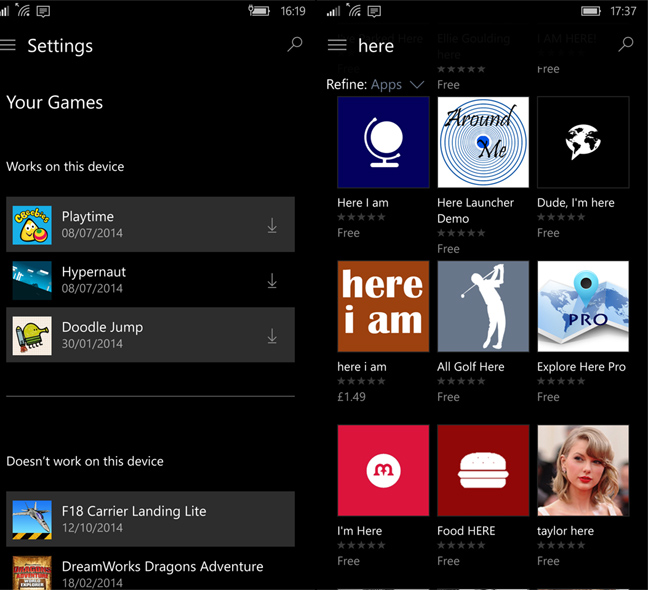Open Explore Here Pro map tile

click(x=583, y=306)
